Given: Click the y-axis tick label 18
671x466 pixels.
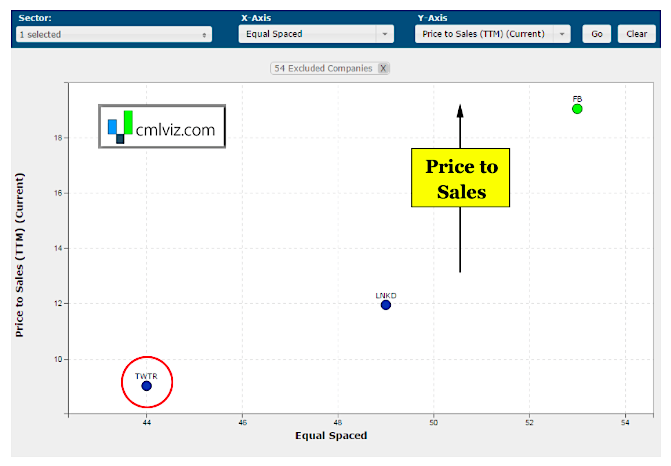Looking at the screenshot, I should pyautogui.click(x=58, y=138).
